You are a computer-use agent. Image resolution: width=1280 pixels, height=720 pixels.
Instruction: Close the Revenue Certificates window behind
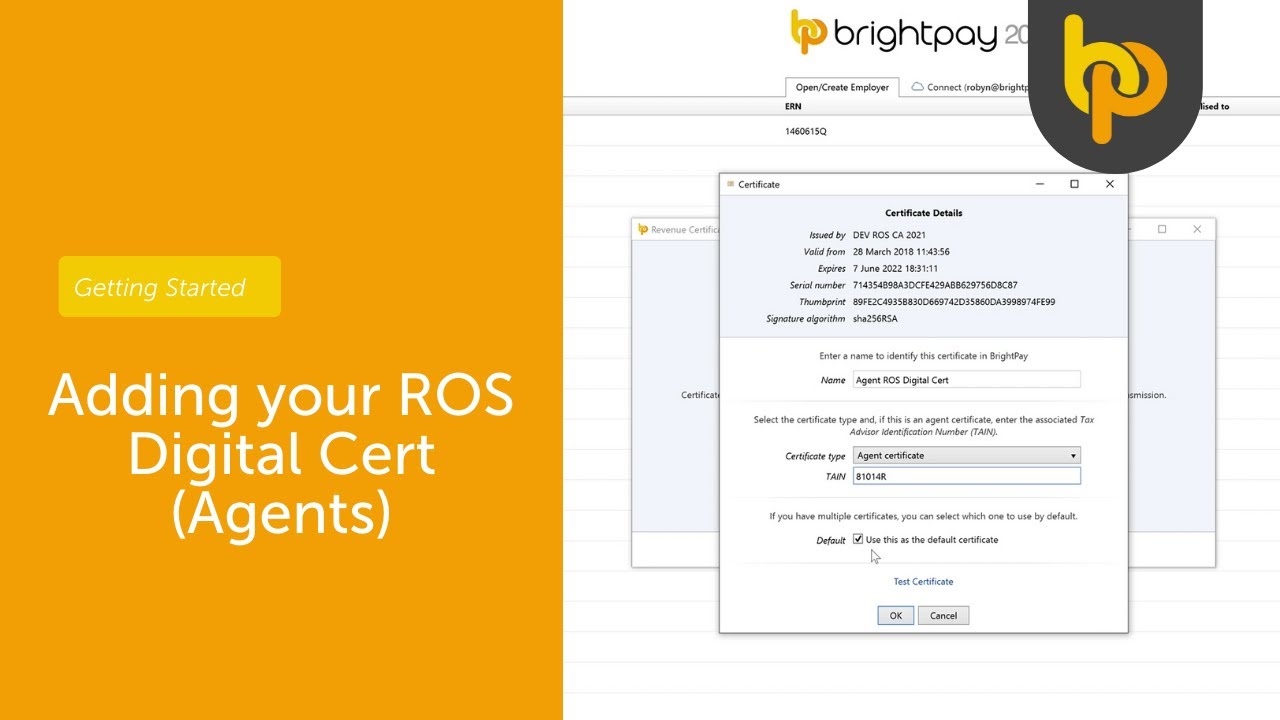click(x=1197, y=229)
